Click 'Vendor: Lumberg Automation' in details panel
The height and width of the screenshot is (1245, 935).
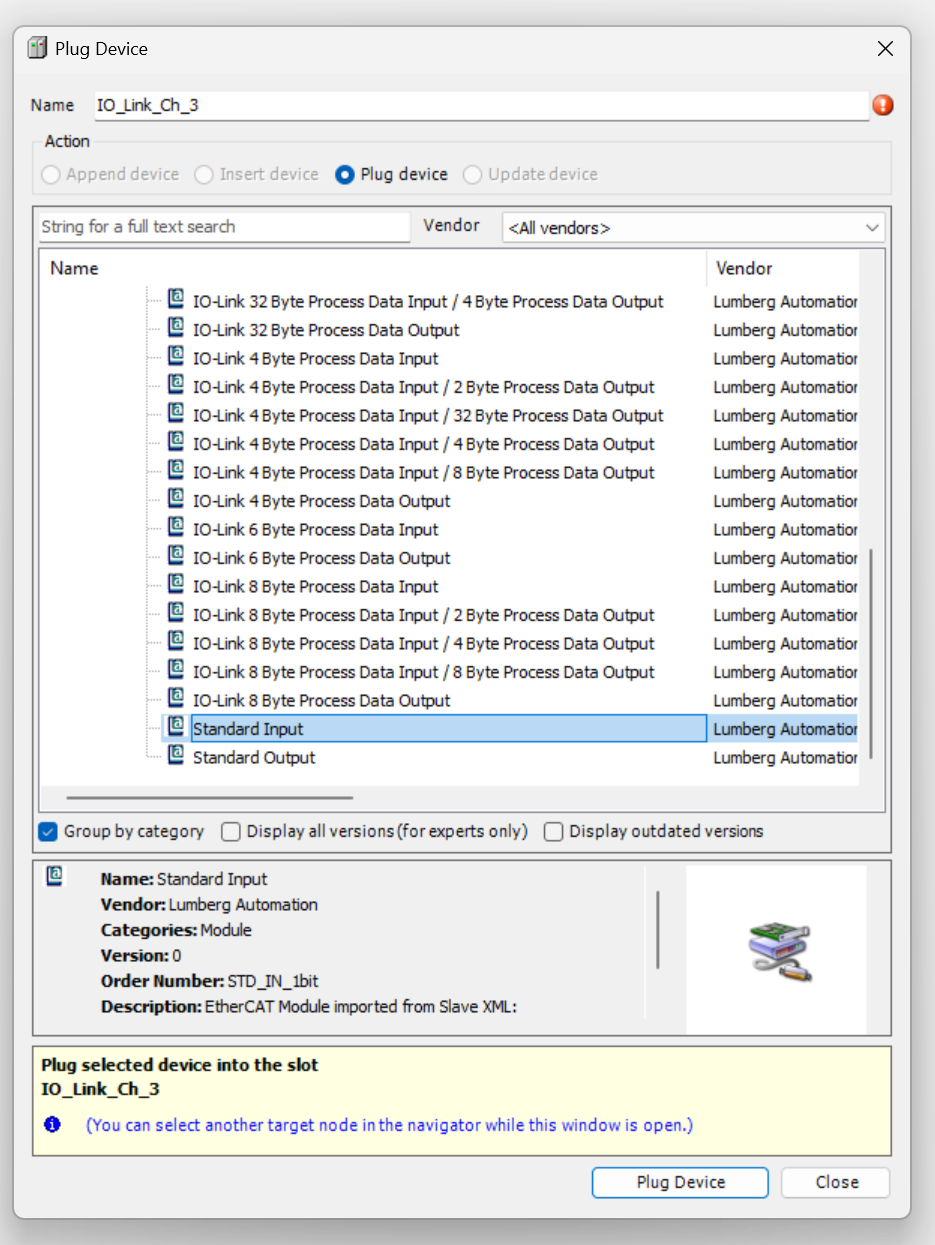209,905
